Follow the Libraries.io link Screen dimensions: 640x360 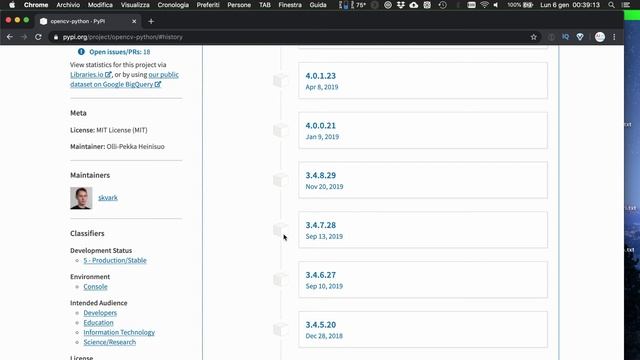(91, 75)
